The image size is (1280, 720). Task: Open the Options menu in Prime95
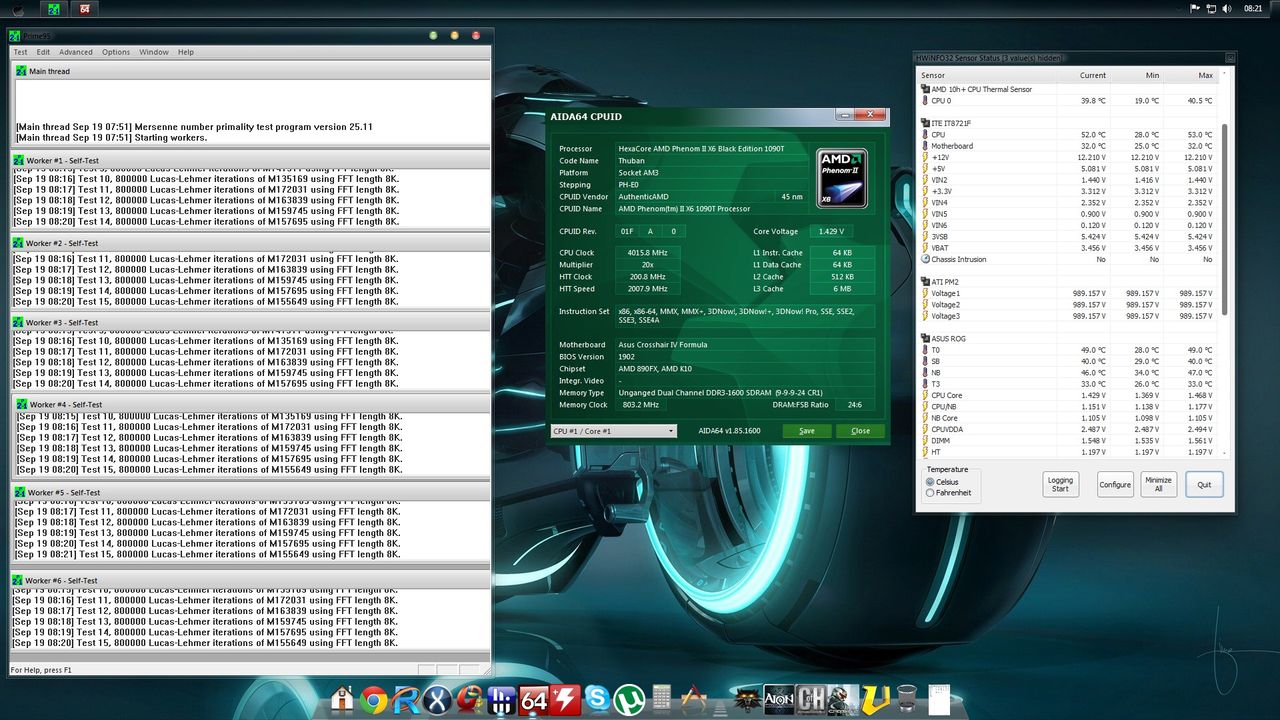tap(115, 52)
